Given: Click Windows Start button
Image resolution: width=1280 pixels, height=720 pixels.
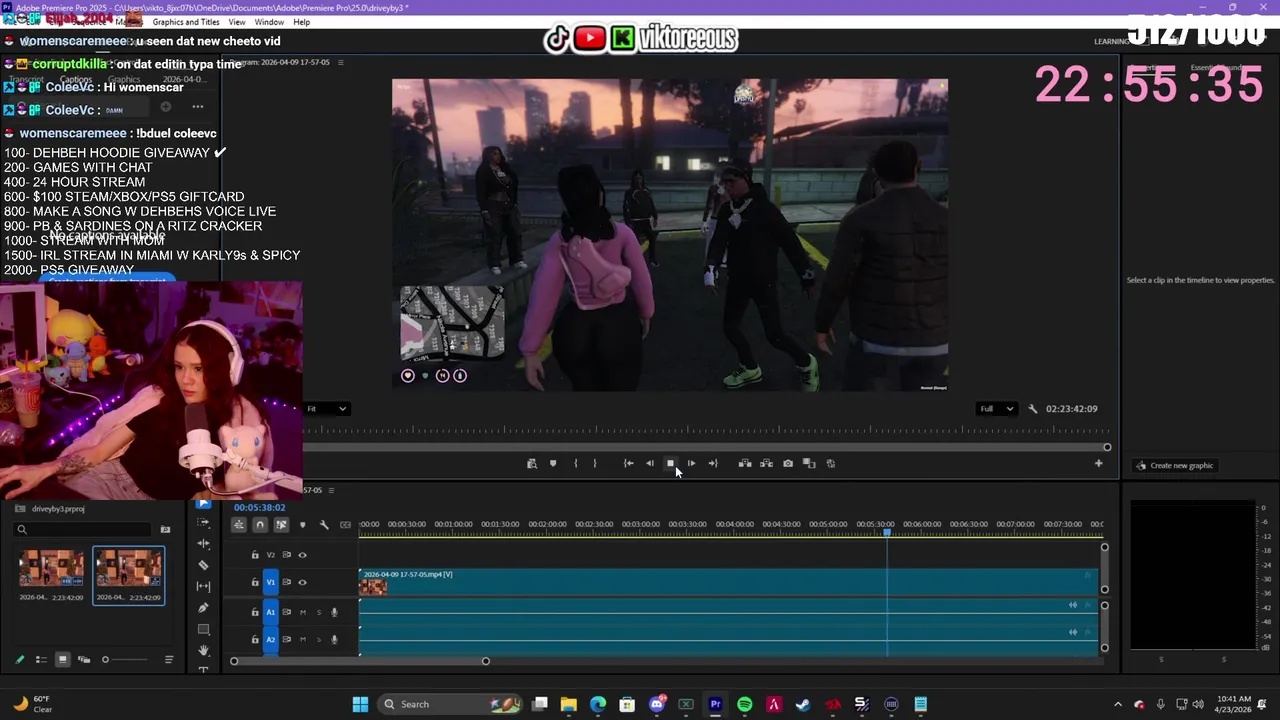Looking at the screenshot, I should click(x=360, y=704).
